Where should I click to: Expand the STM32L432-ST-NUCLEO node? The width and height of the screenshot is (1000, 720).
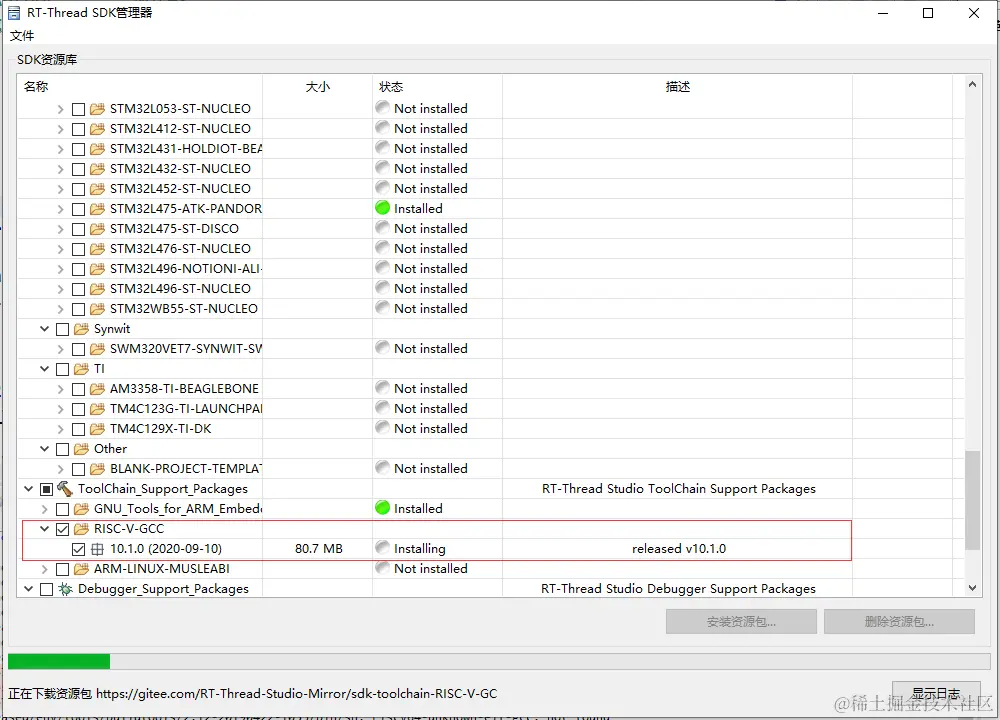point(61,169)
